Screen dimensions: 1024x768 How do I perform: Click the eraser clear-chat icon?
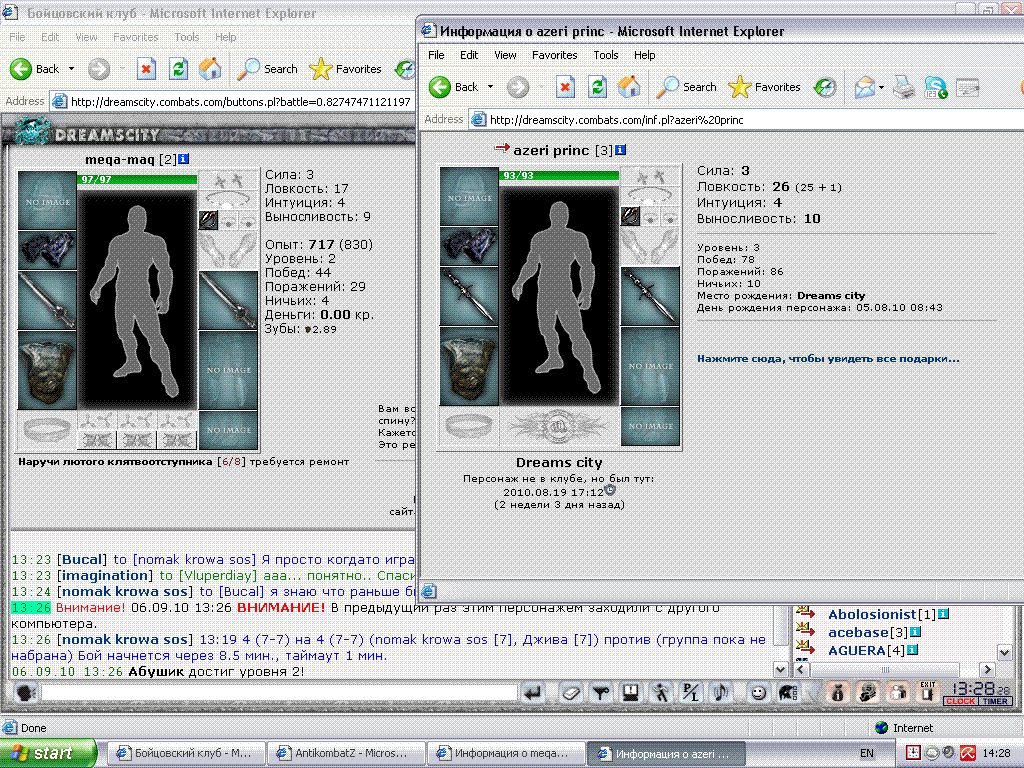[x=571, y=692]
